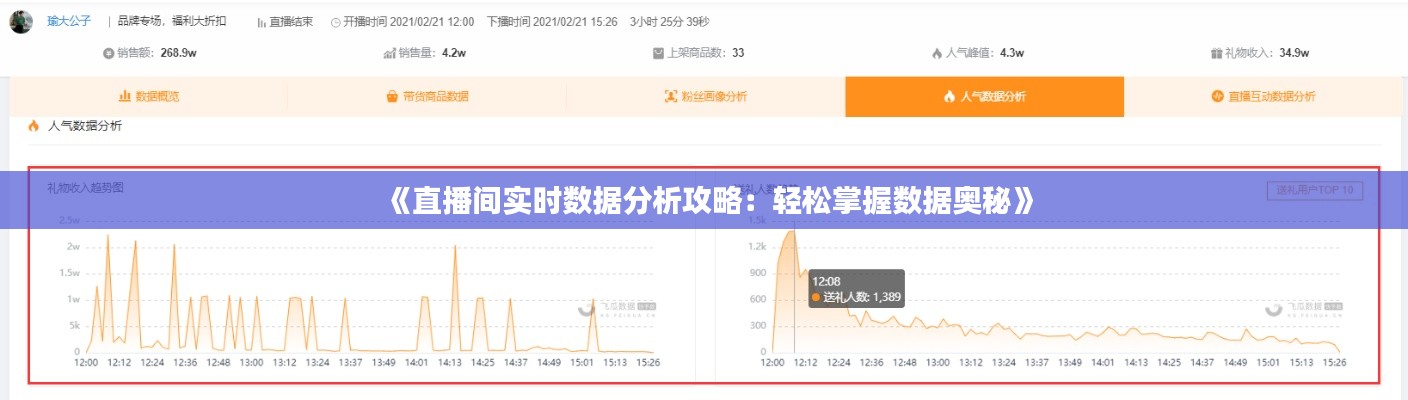Switch to the 带货商品数据 tab
This screenshot has height=400, width=1408.
tap(427, 96)
